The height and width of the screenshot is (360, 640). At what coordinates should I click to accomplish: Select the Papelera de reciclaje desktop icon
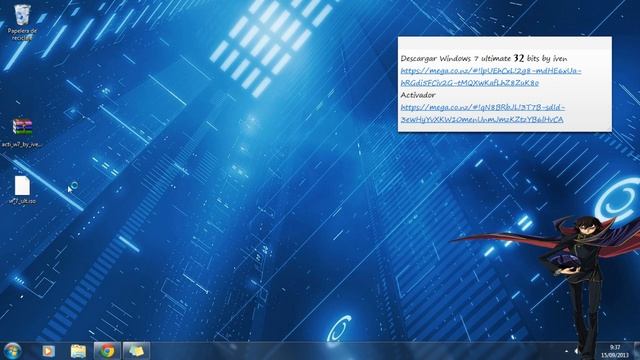[x=22, y=22]
